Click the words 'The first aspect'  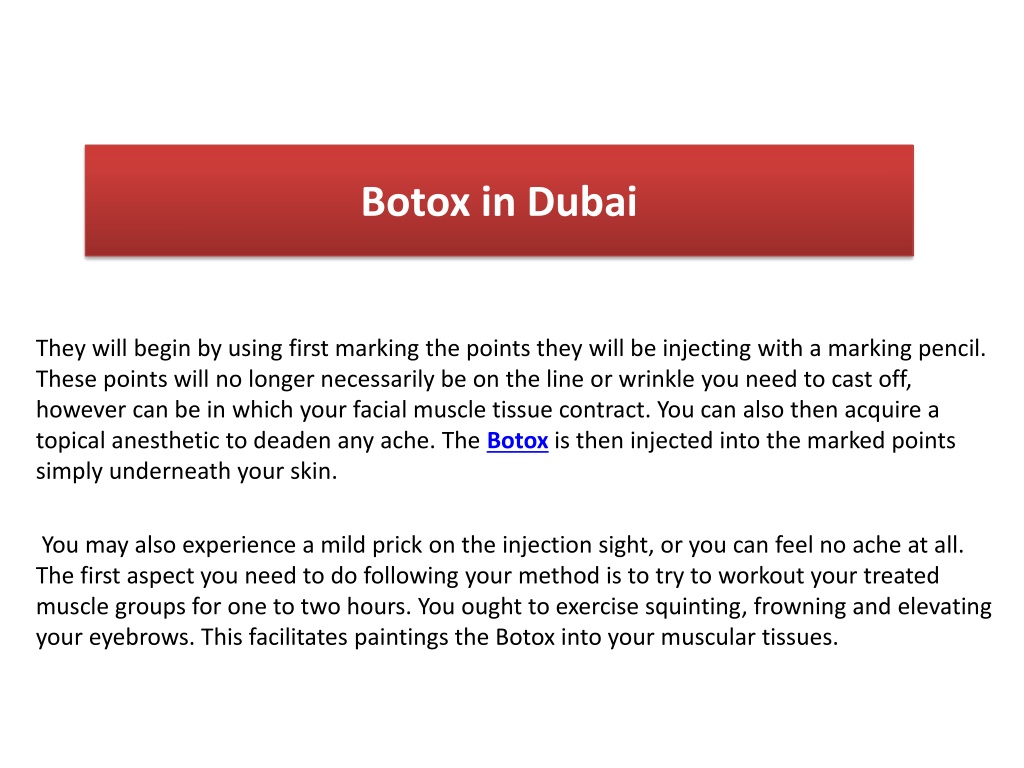(x=114, y=576)
